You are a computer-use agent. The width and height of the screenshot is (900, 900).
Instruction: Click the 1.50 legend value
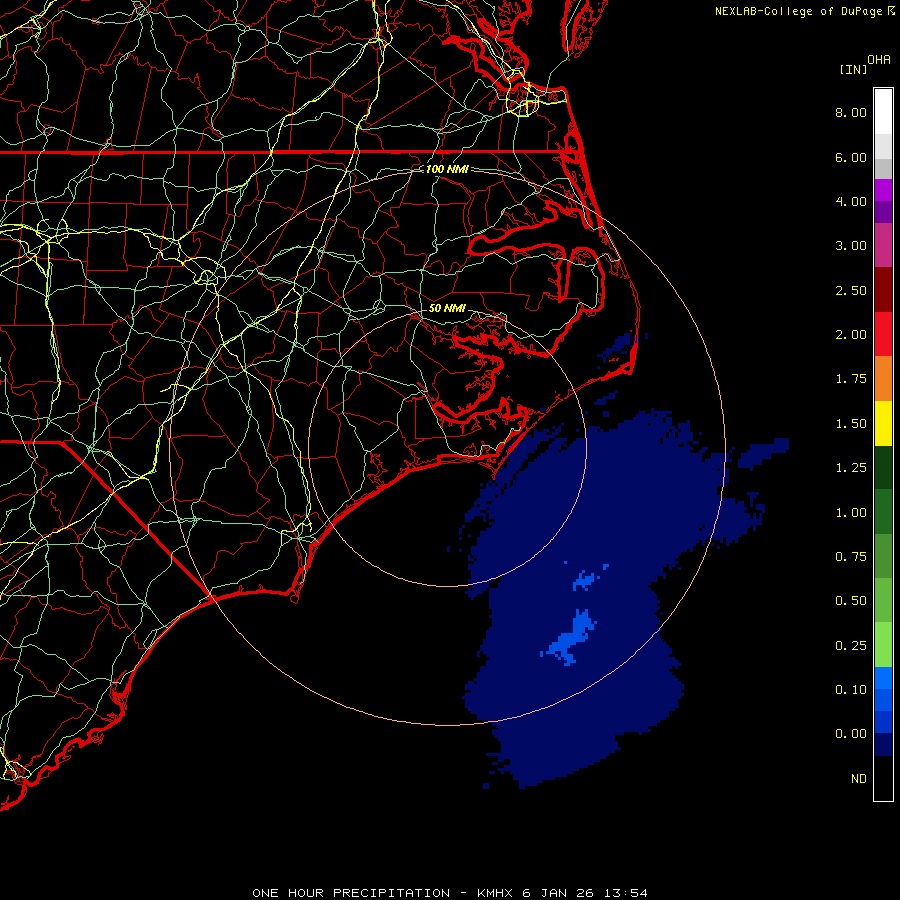[x=851, y=424]
